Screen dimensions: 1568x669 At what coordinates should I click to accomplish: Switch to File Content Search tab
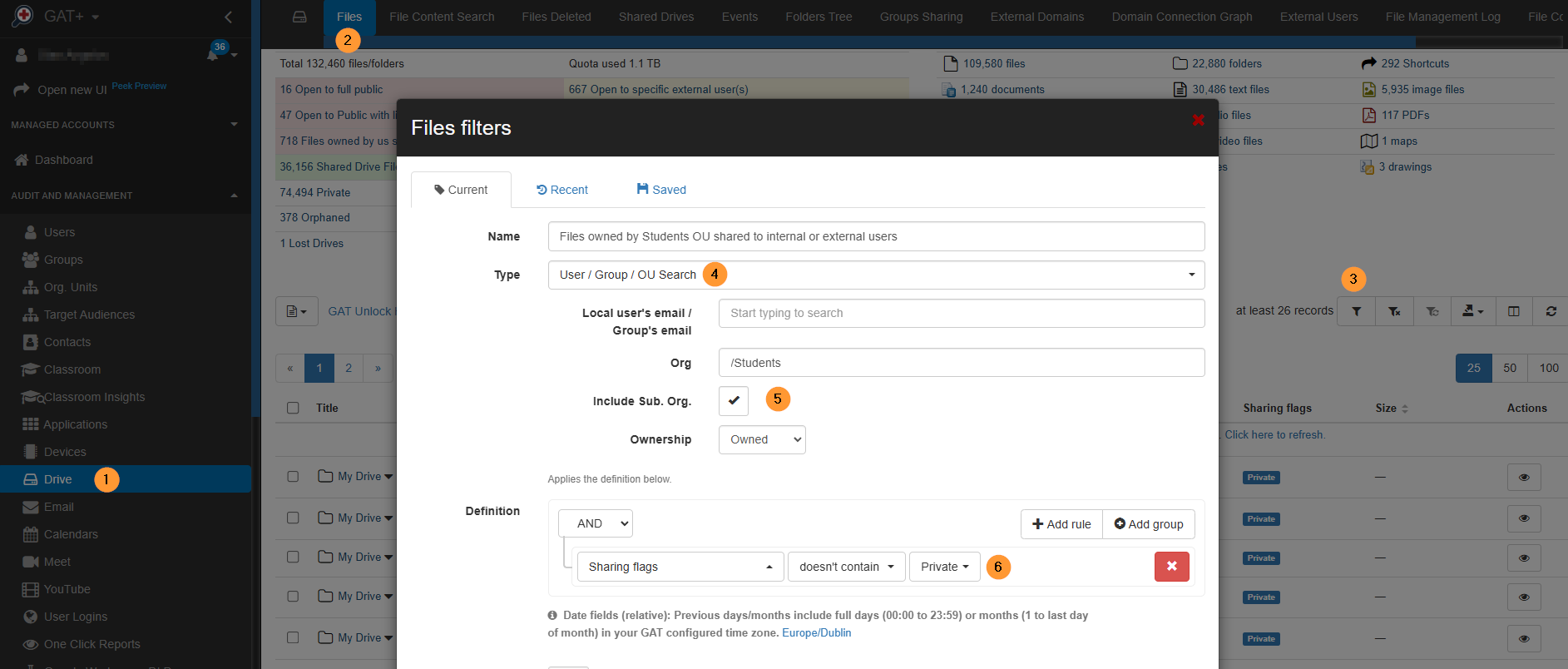click(x=442, y=17)
